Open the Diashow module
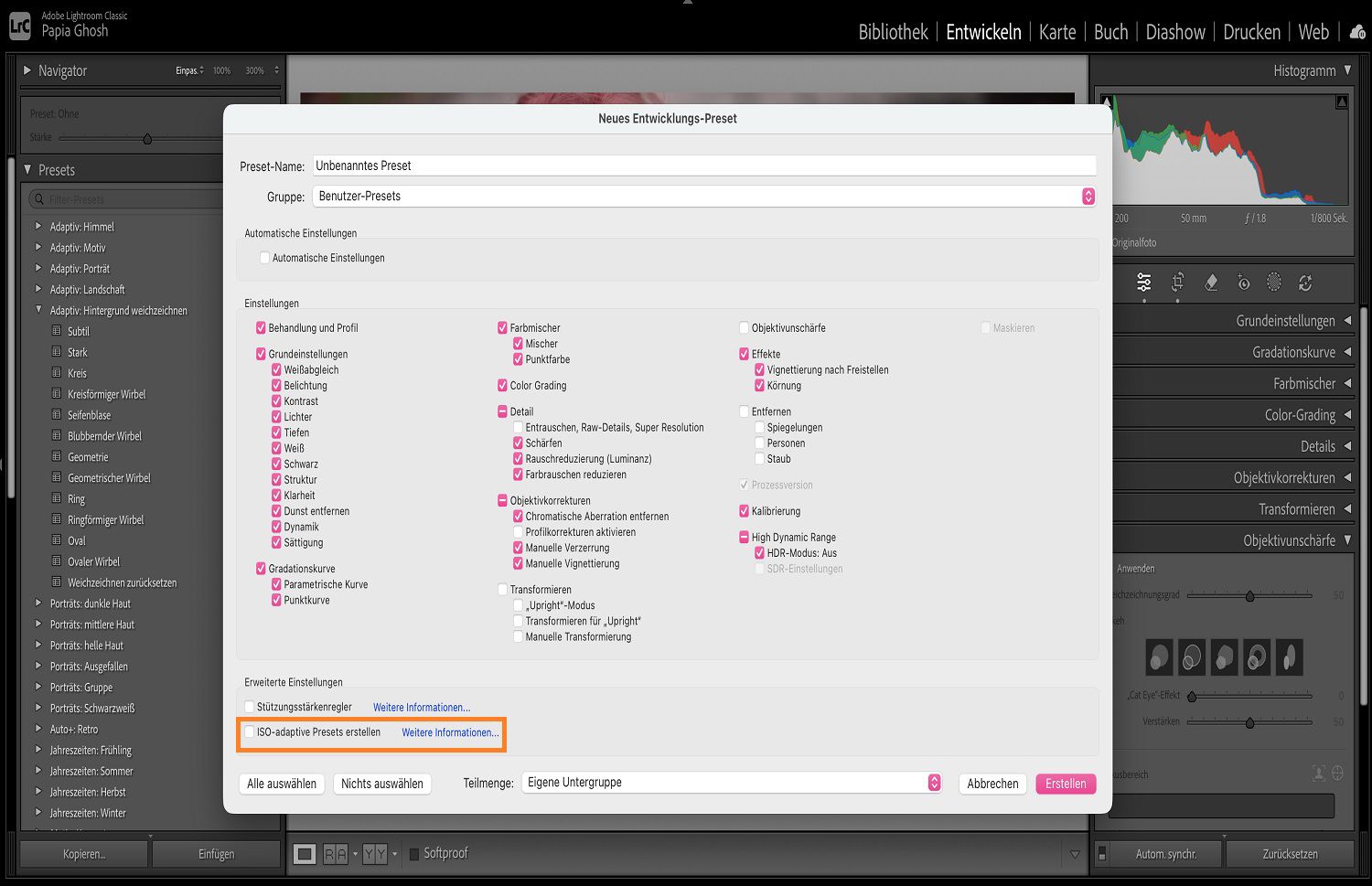Image resolution: width=1372 pixels, height=886 pixels. 1175,31
